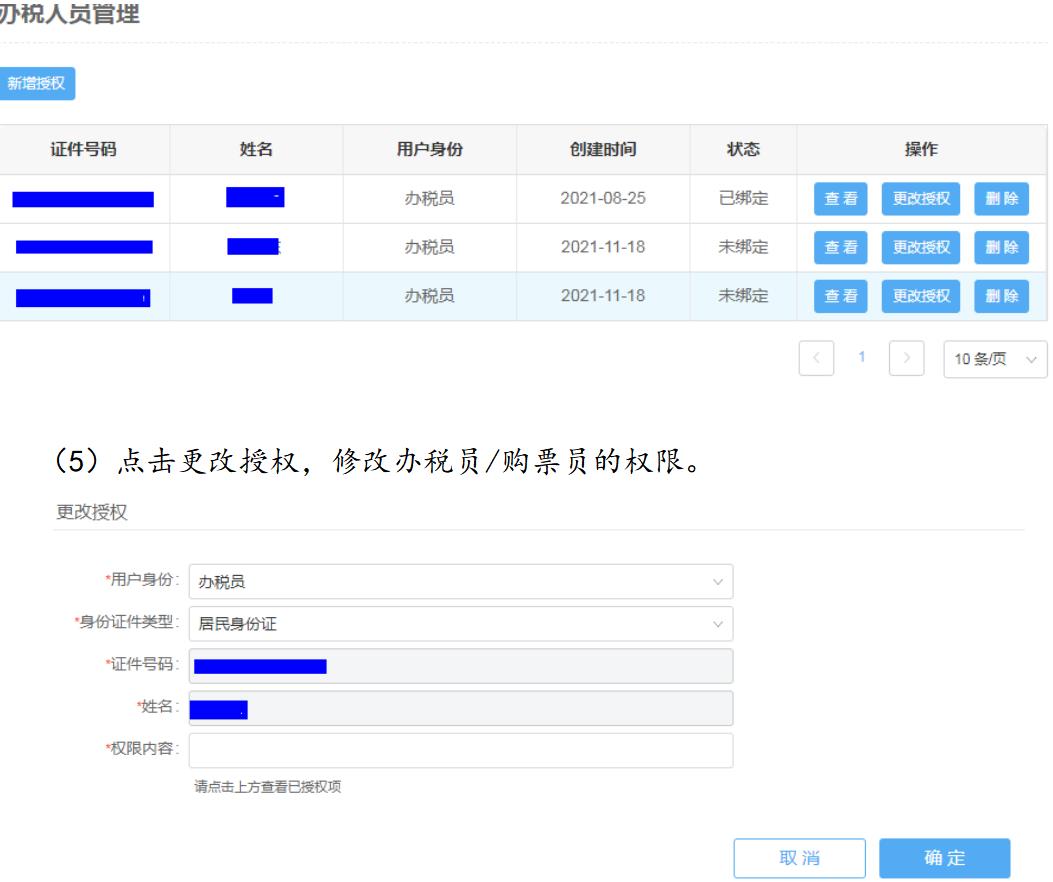Click 删除 in the highlighted third row

pyautogui.click(x=1001, y=296)
